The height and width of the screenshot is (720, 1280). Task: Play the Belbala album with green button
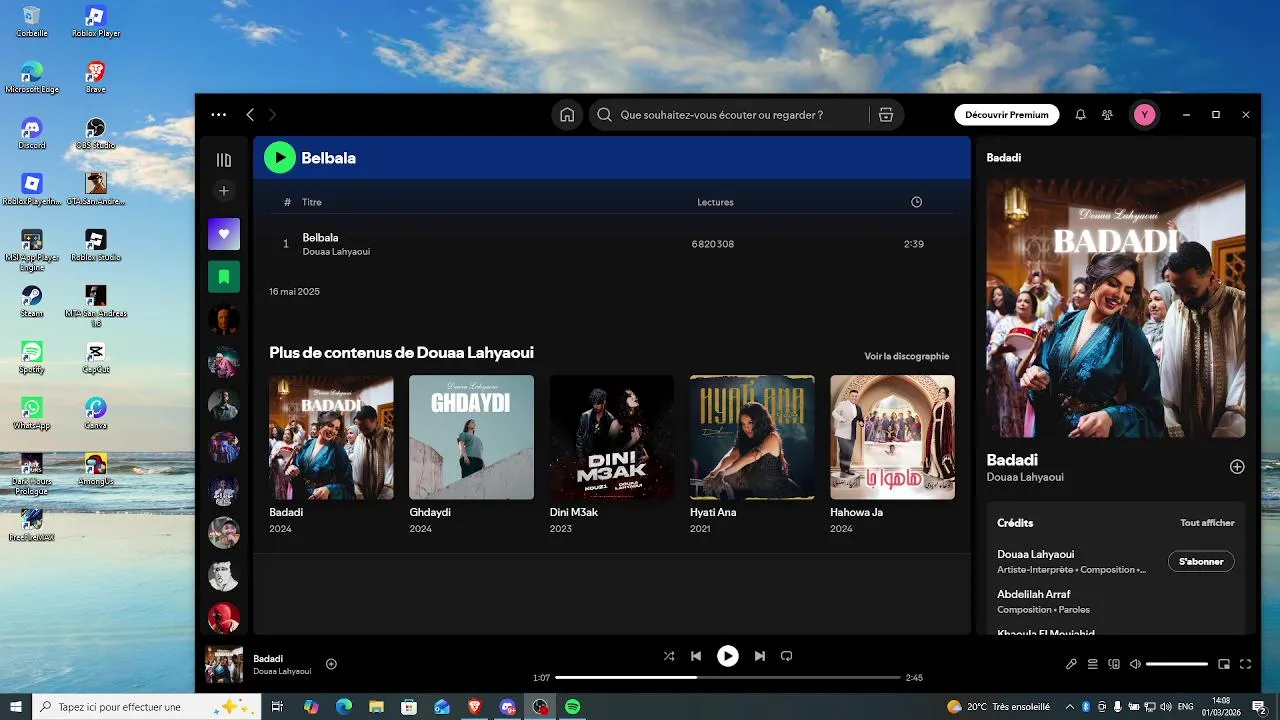pyautogui.click(x=280, y=157)
